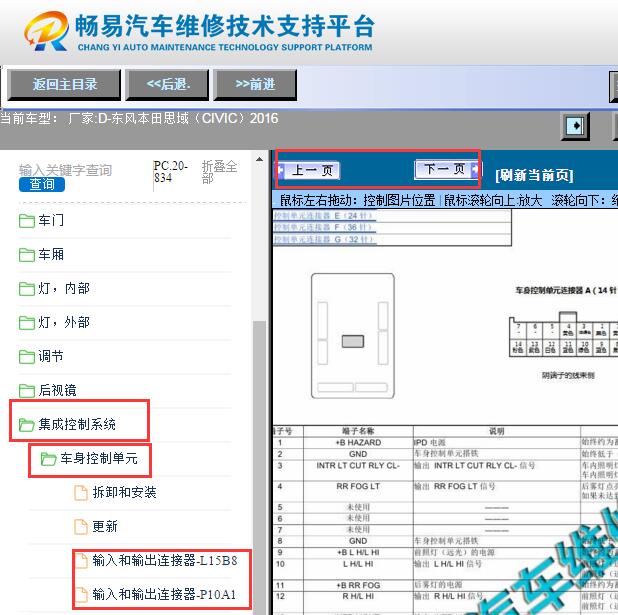
Task: Click the page icon beside 输入和输出连接器-P10A1
Action: pos(82,594)
